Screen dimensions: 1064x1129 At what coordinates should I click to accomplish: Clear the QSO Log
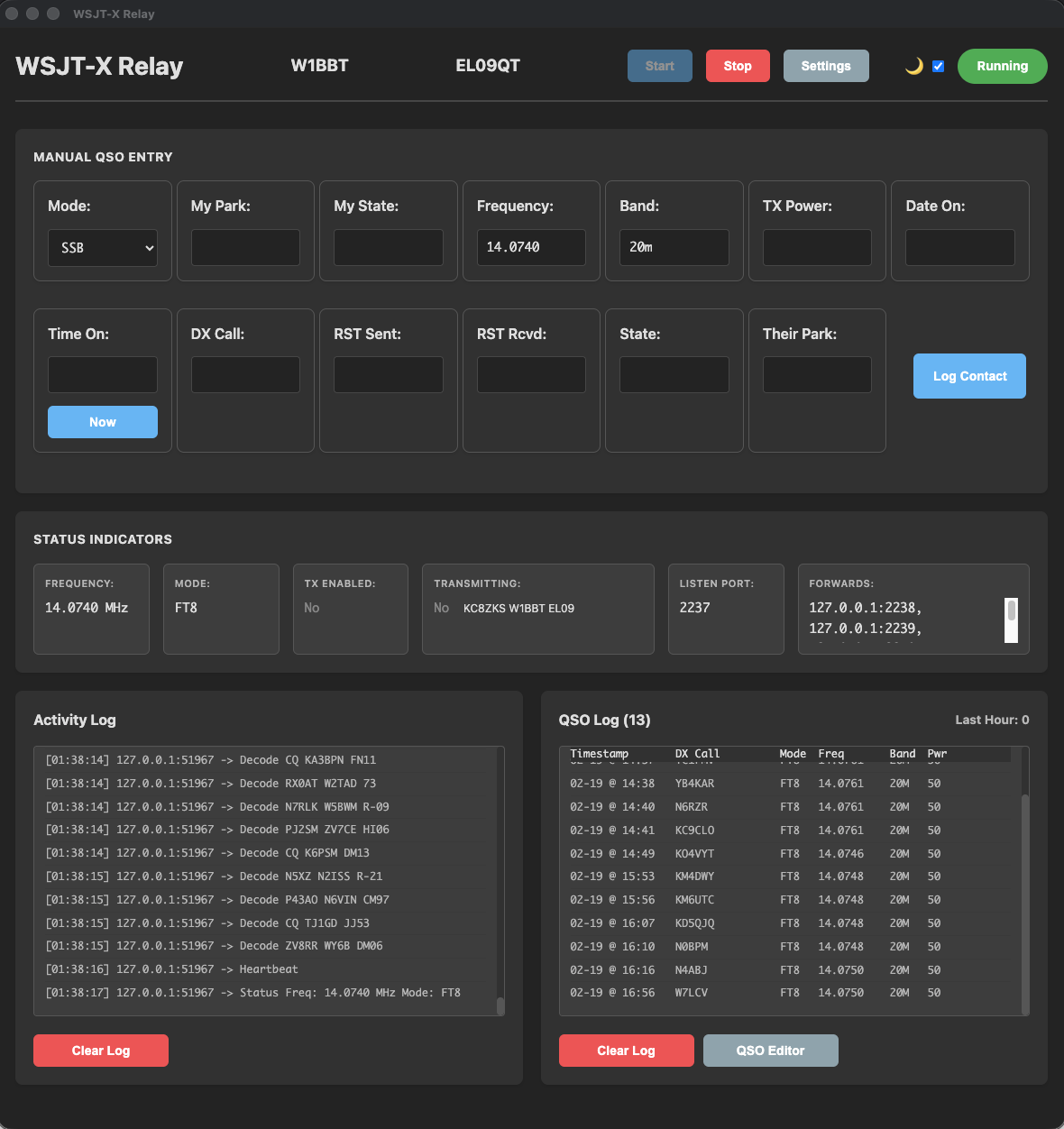(626, 1050)
